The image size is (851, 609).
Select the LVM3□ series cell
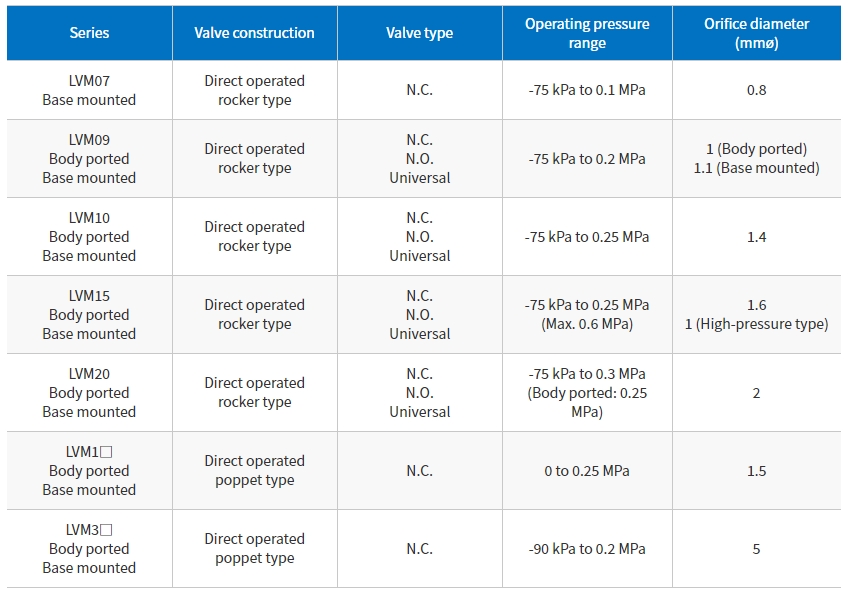tap(90, 549)
